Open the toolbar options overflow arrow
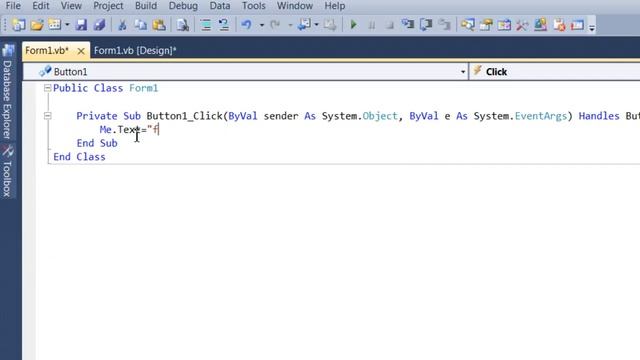Viewport: 640px width, 360px height. pyautogui.click(x=591, y=27)
